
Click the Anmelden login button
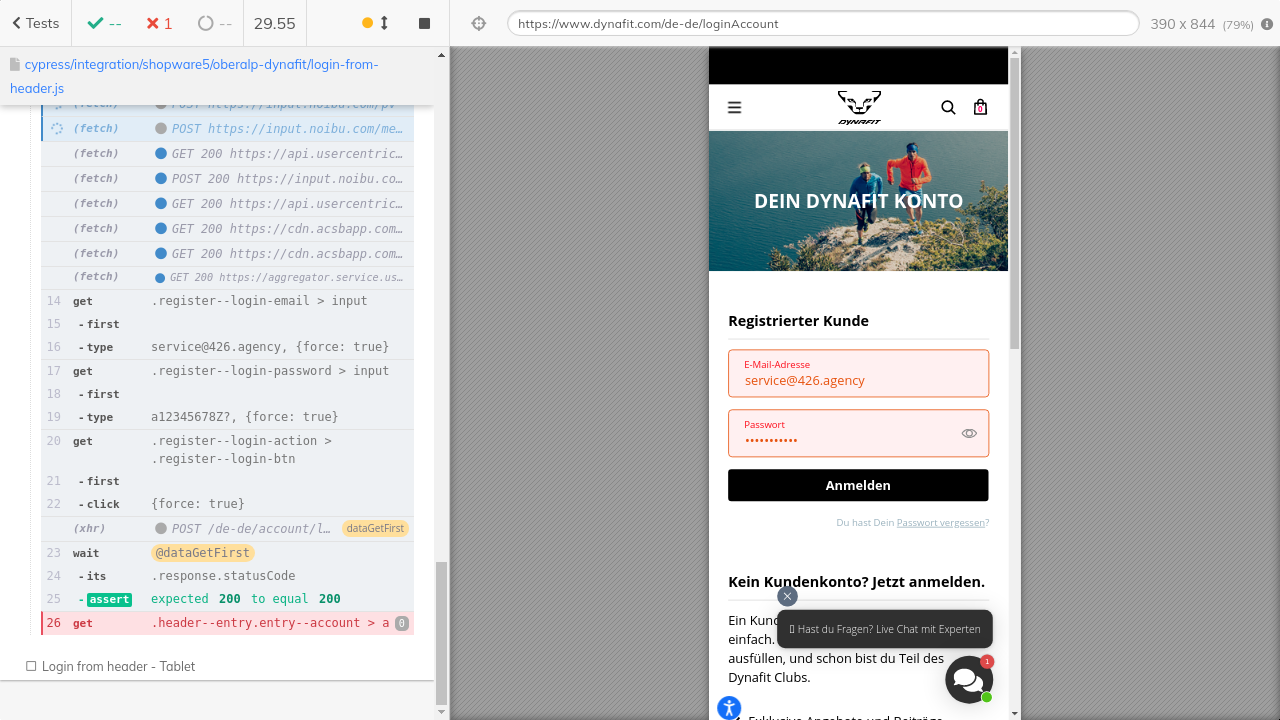click(x=857, y=485)
